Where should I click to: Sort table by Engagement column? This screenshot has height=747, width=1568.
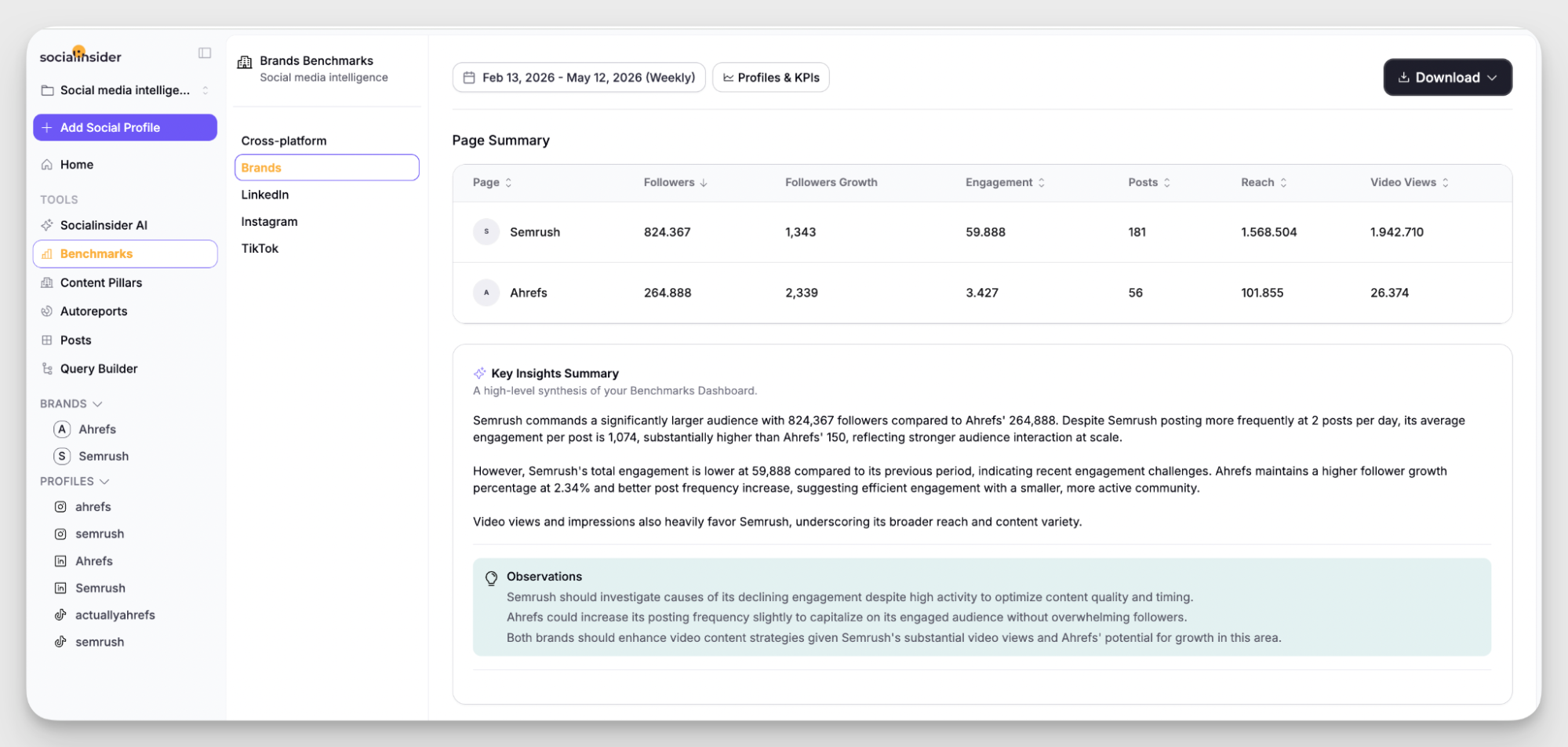pyautogui.click(x=1005, y=183)
